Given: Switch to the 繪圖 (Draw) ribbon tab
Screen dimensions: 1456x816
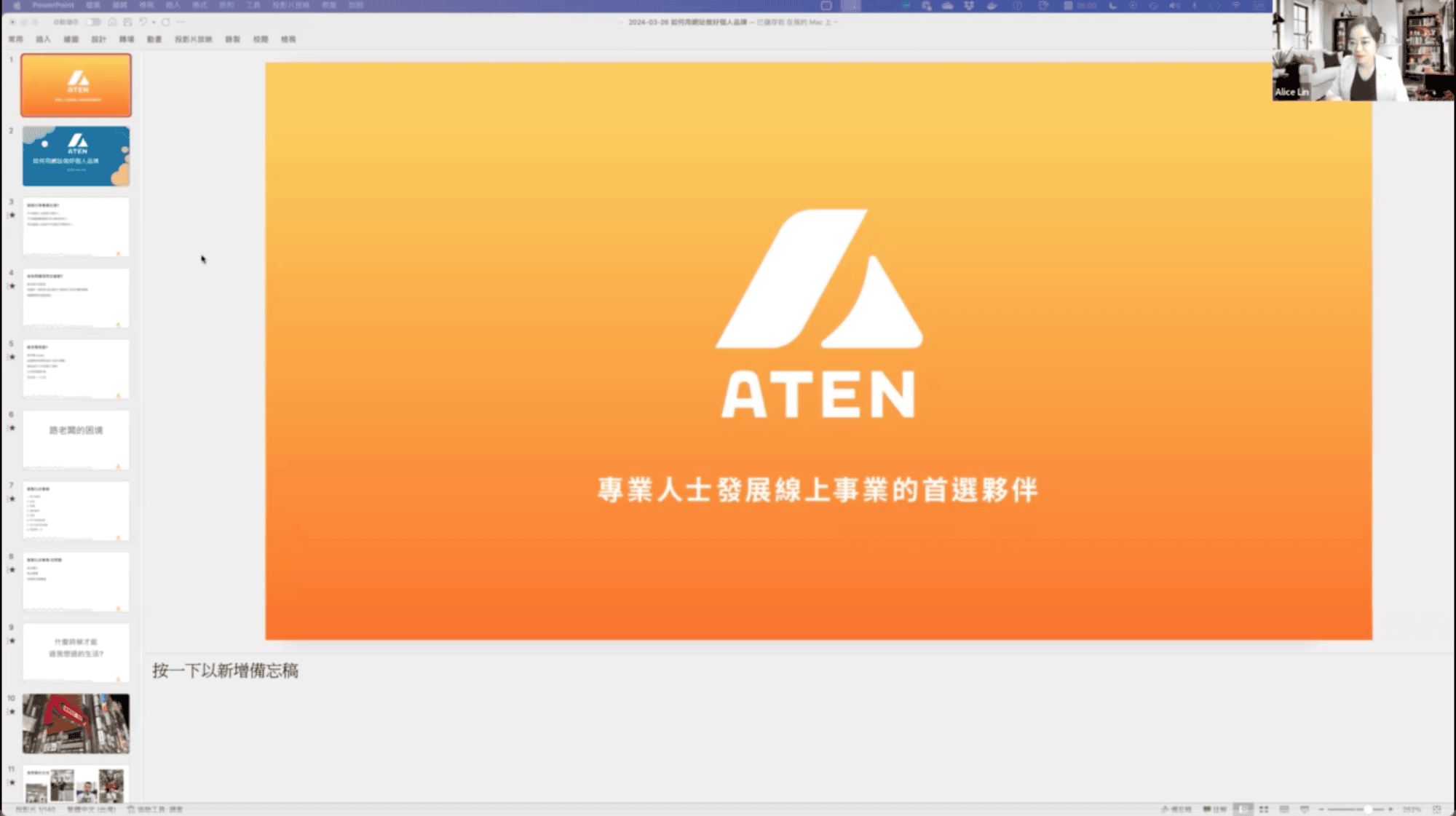Looking at the screenshot, I should (x=71, y=39).
